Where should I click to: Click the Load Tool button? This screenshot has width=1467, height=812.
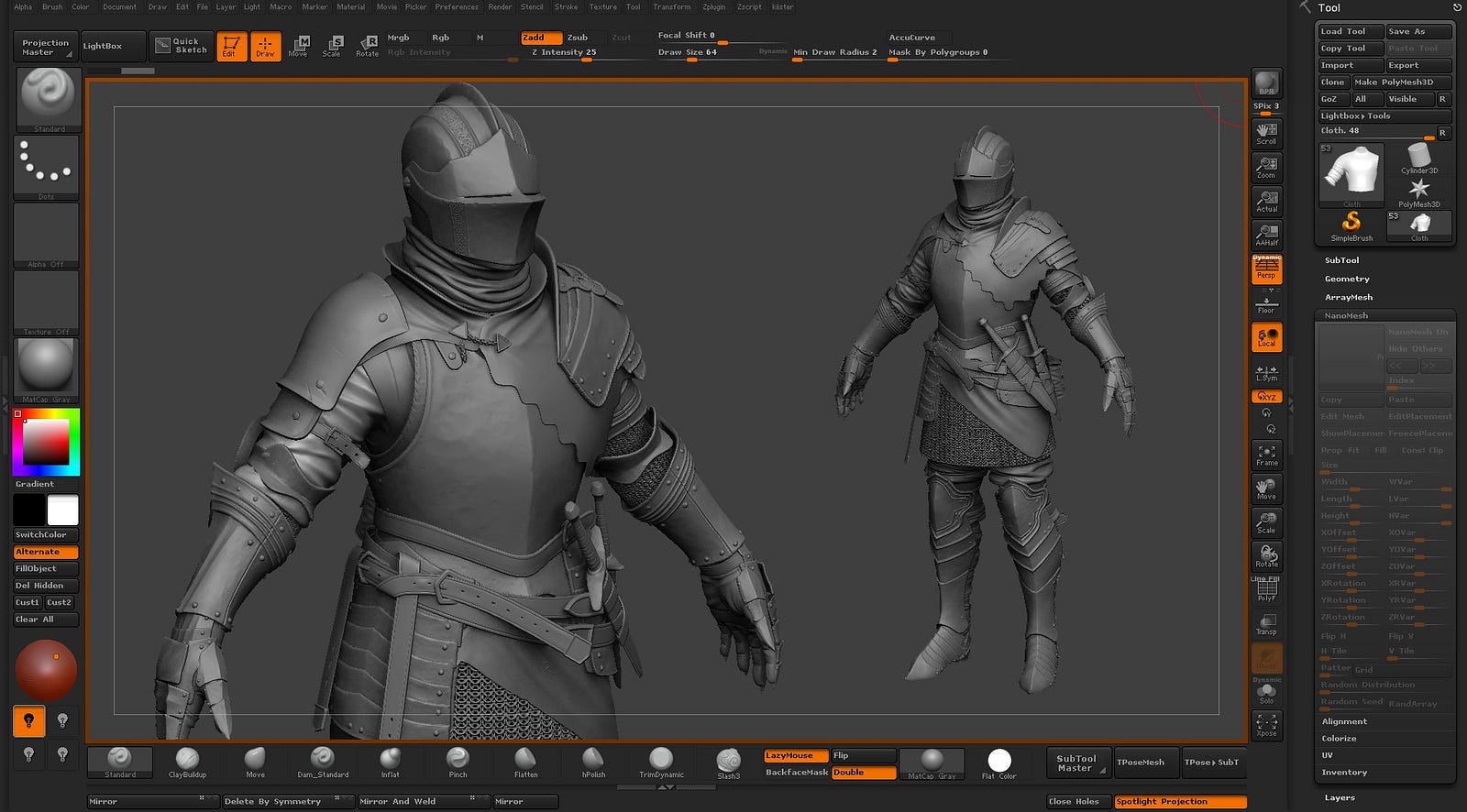1349,31
